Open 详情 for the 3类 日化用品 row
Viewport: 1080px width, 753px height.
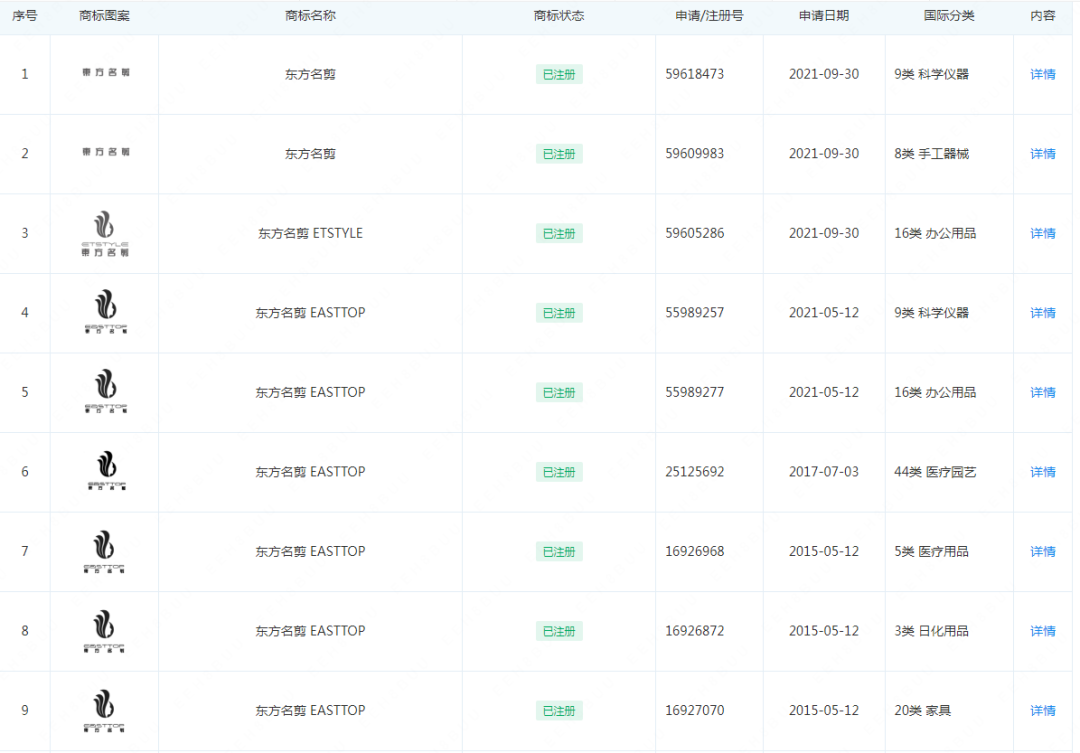[x=1042, y=631]
